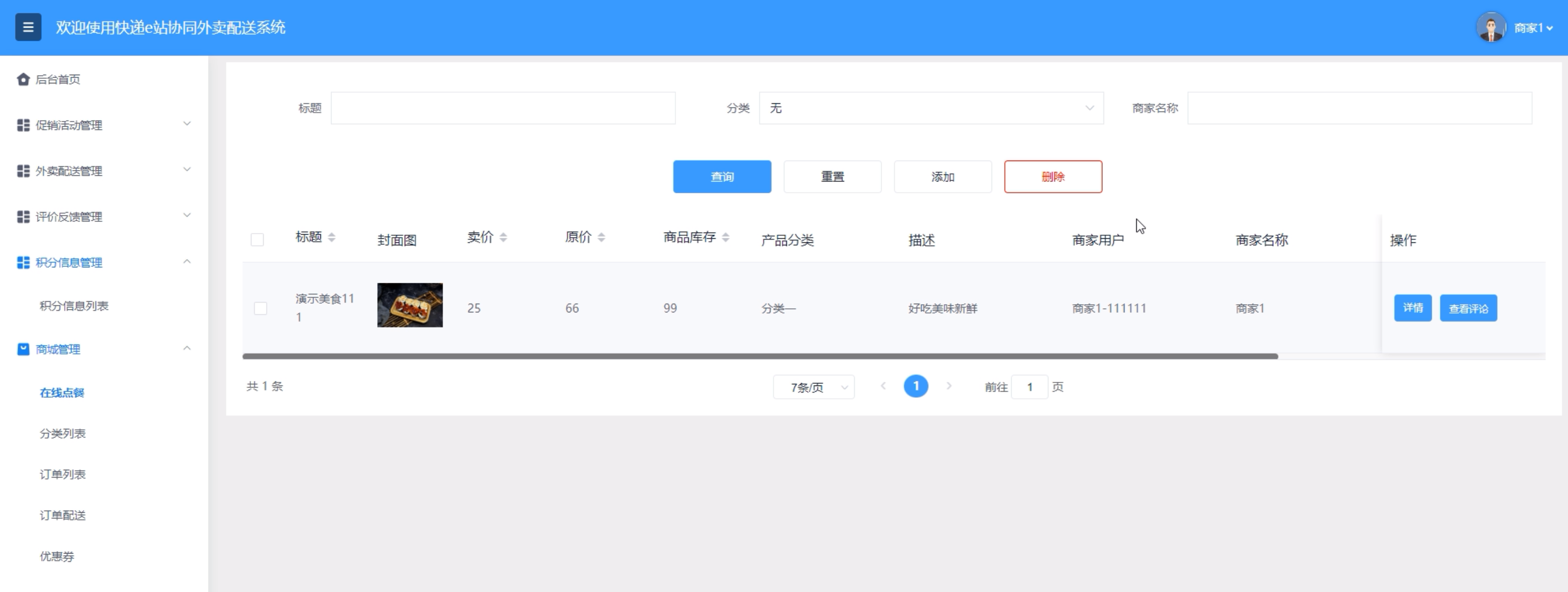The width and height of the screenshot is (1568, 592).
Task: Sort table by 卖价 column arrows
Action: pyautogui.click(x=503, y=238)
